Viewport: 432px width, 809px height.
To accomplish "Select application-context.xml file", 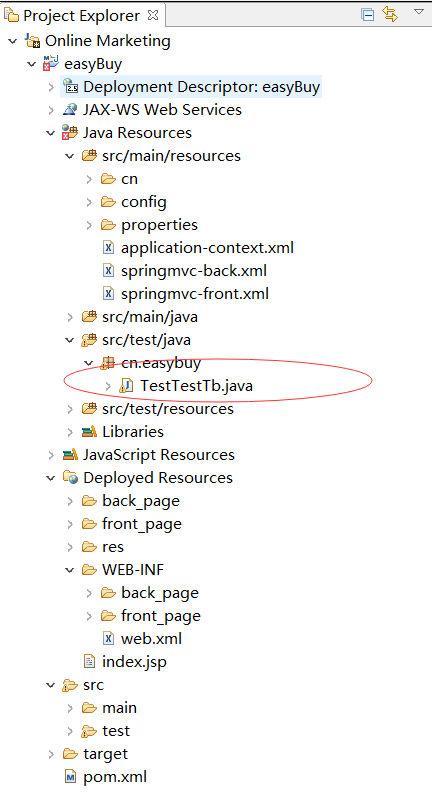I will (207, 248).
